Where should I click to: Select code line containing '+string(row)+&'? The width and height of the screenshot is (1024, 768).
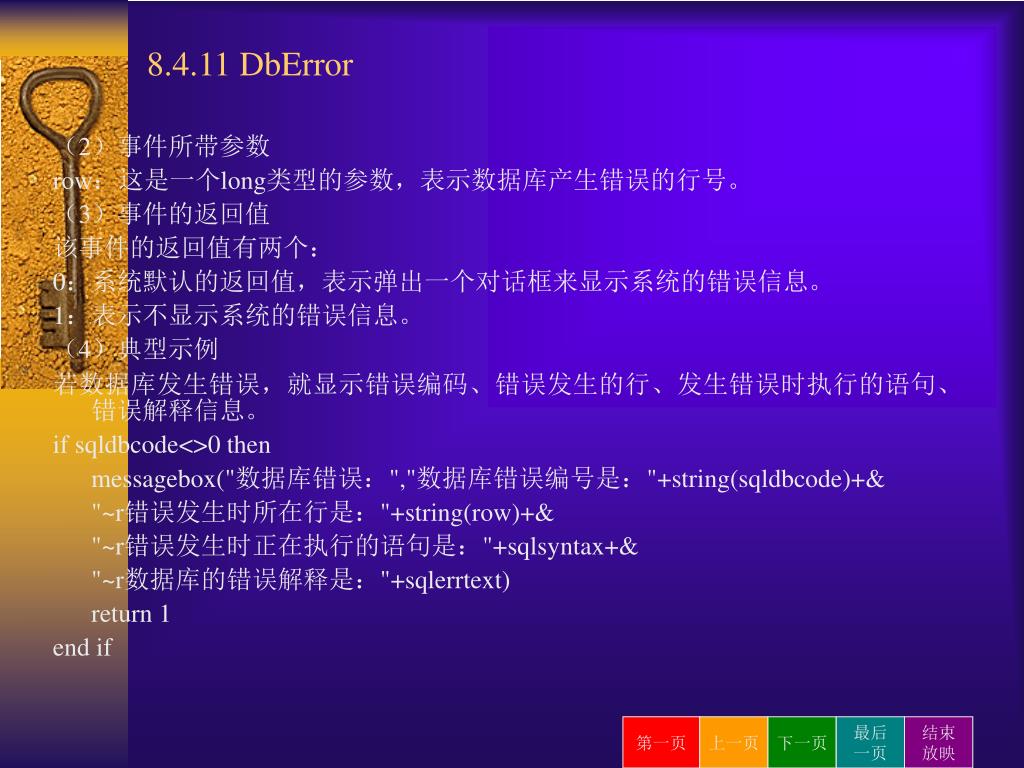[x=323, y=513]
